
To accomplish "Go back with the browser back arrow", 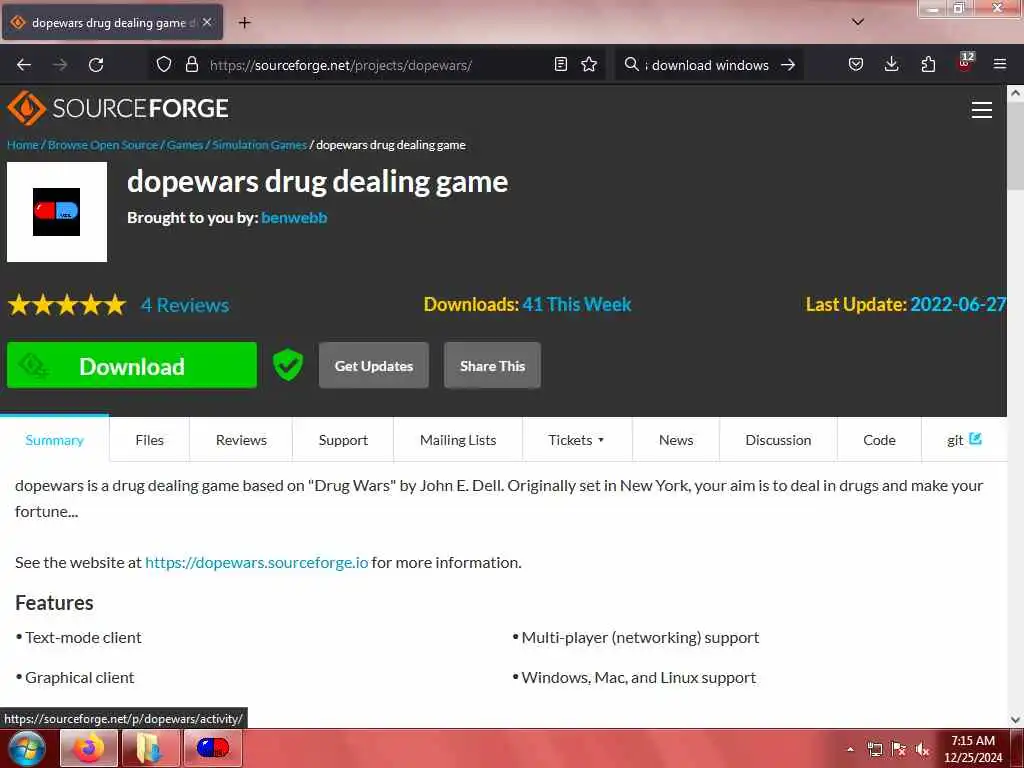I will (x=24, y=65).
